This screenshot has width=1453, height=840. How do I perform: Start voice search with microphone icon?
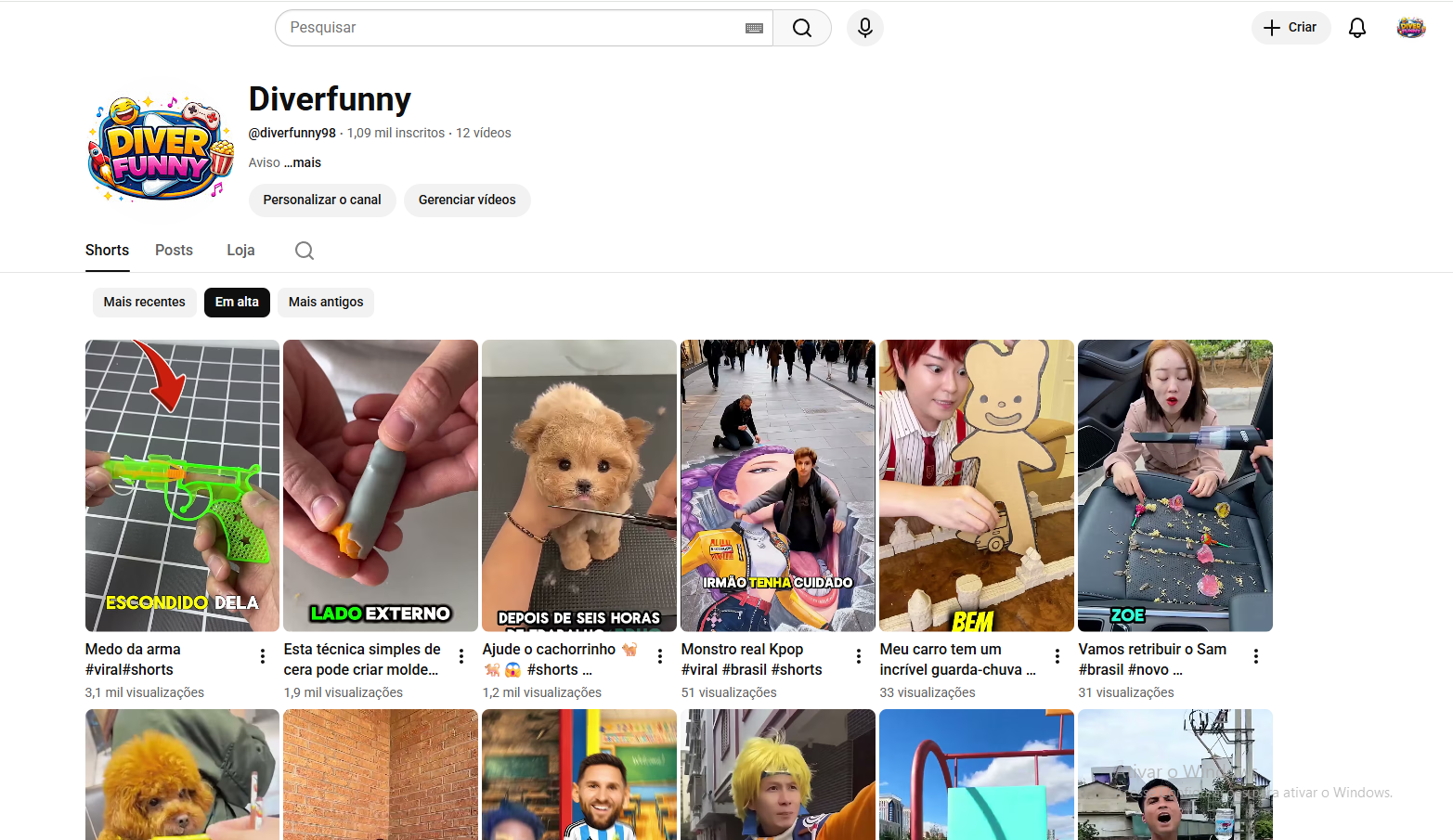[864, 28]
